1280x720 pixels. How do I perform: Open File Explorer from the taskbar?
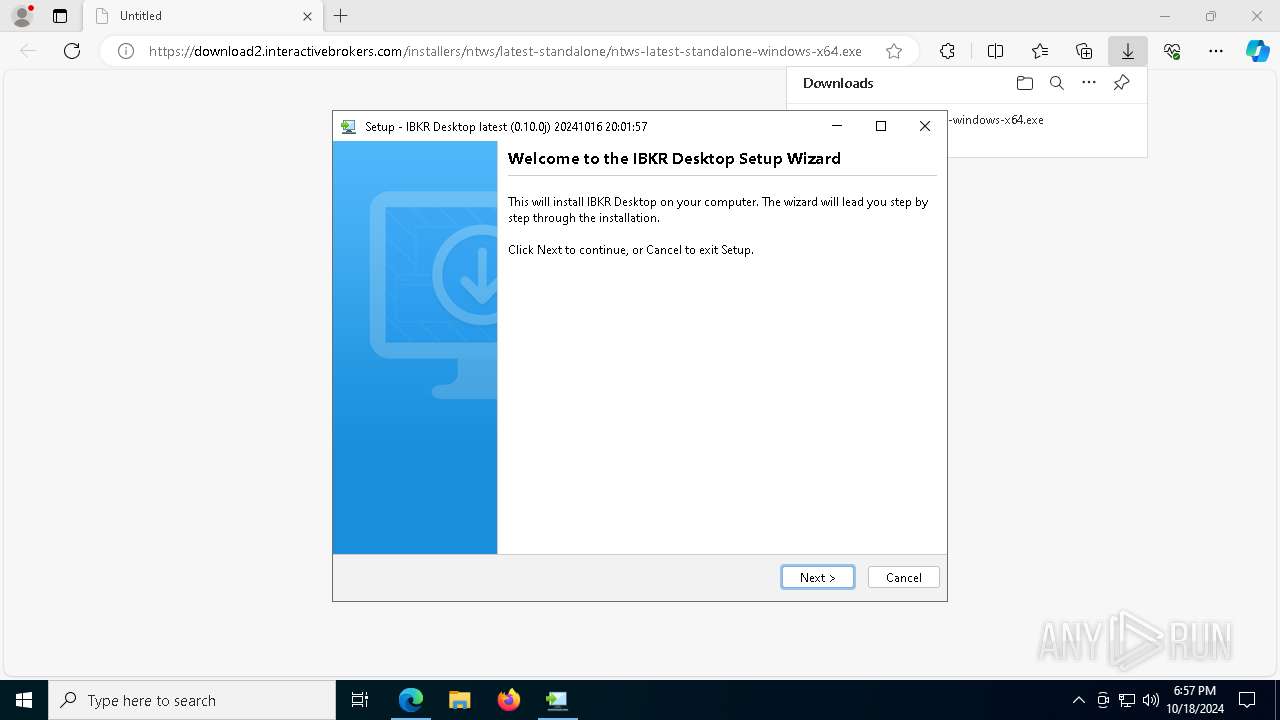point(460,700)
